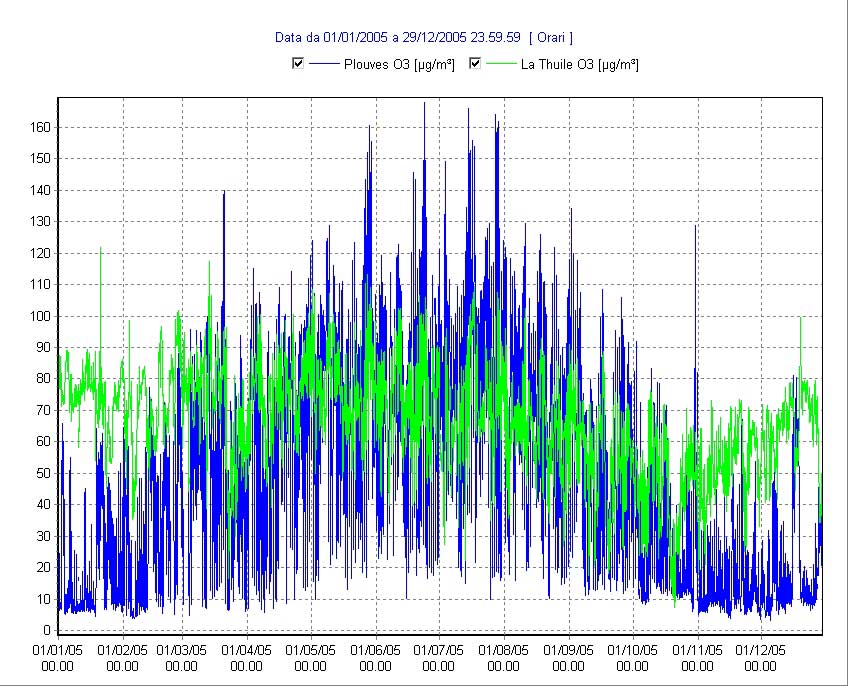Click the y-axis value 40
Viewport: 848px width, 686px height.
tap(43, 504)
